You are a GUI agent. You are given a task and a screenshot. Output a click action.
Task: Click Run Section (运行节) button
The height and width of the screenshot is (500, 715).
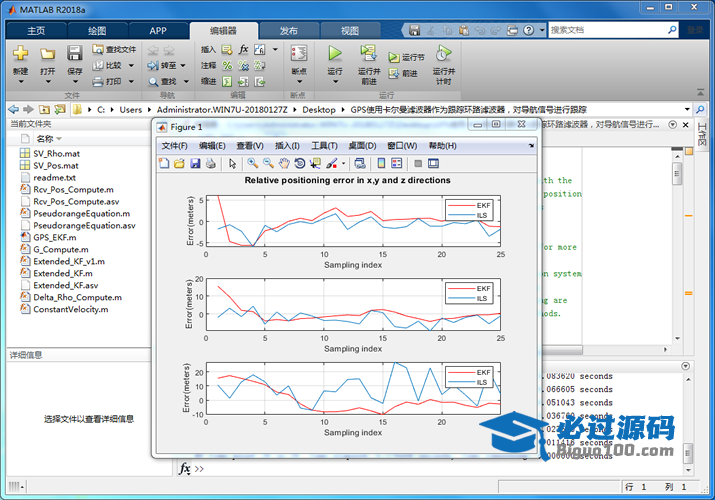pyautogui.click(x=406, y=57)
